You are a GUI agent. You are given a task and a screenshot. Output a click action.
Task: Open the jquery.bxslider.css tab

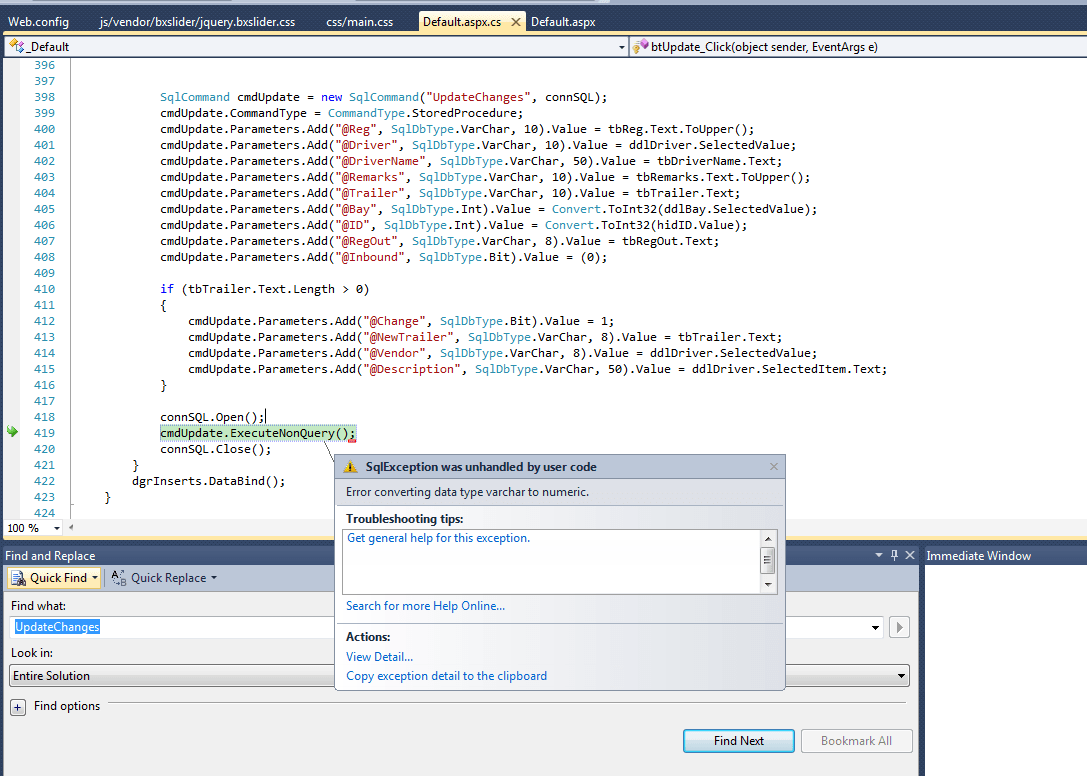click(x=197, y=21)
